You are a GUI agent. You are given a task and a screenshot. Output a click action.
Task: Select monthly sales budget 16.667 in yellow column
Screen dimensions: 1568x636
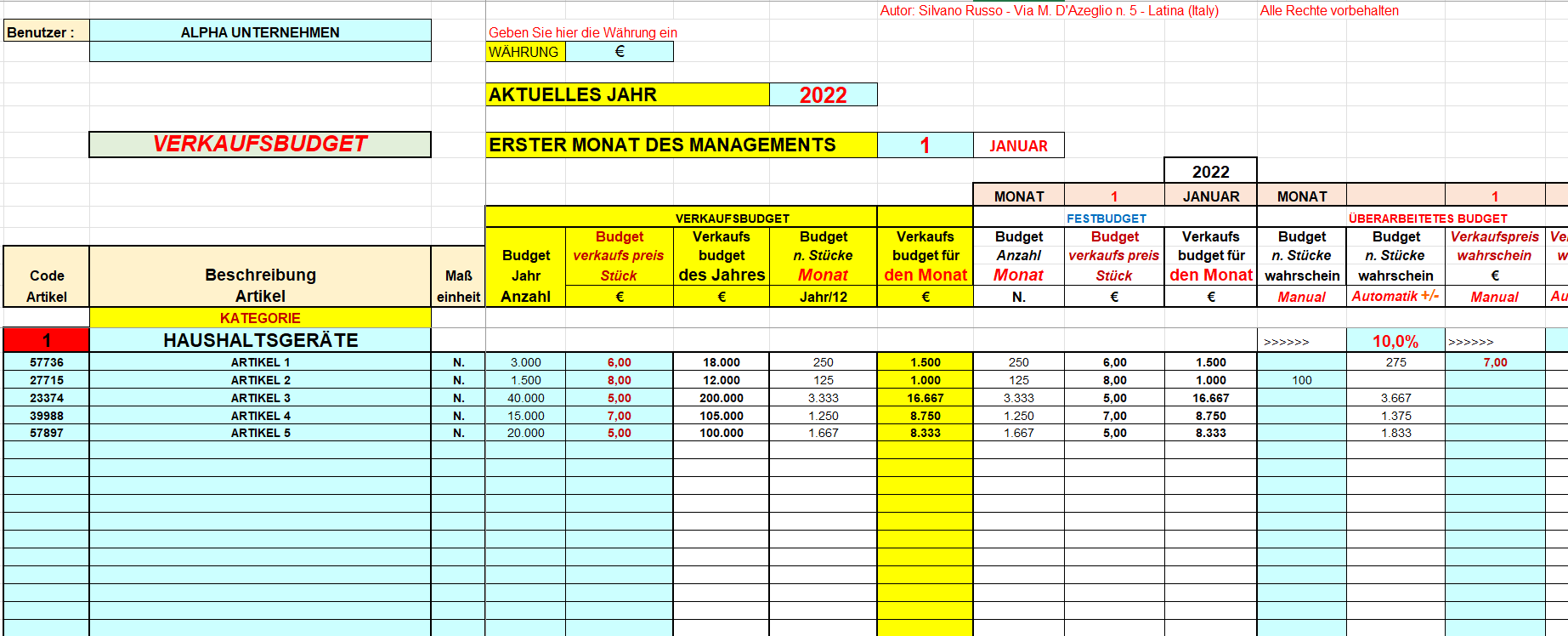[x=926, y=398]
